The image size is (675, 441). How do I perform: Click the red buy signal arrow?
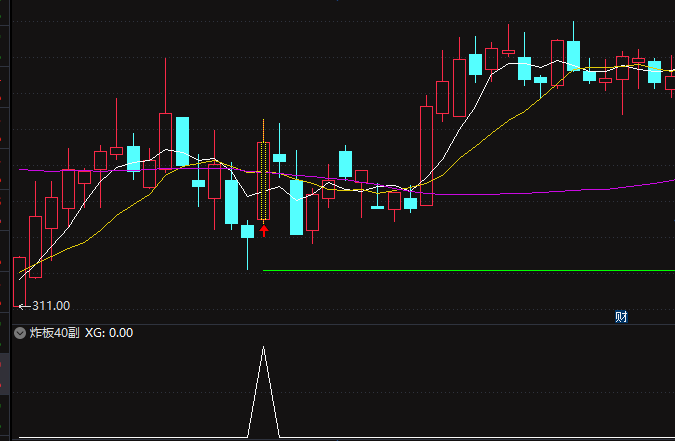(x=264, y=230)
